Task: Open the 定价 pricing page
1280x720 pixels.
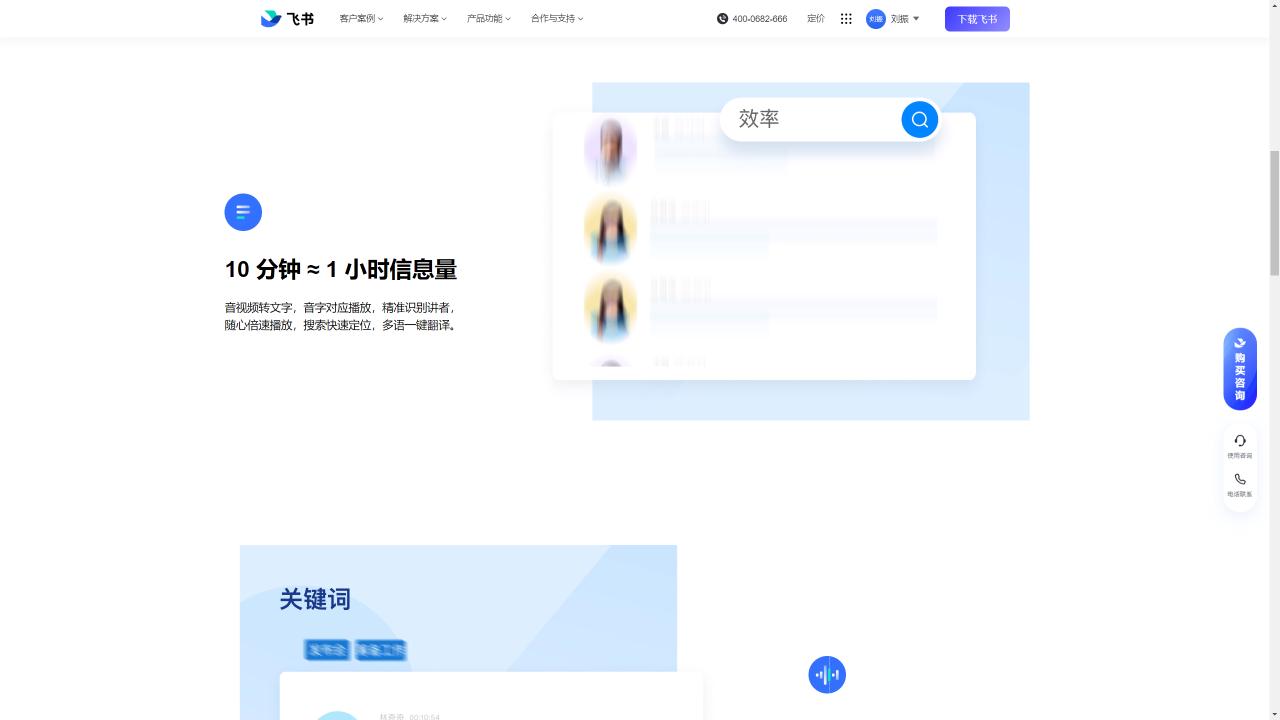Action: pyautogui.click(x=816, y=18)
